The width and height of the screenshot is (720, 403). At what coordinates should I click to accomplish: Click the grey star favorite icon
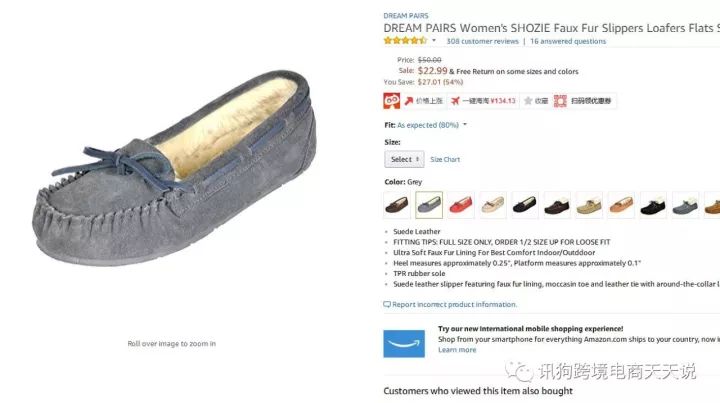pos(528,101)
